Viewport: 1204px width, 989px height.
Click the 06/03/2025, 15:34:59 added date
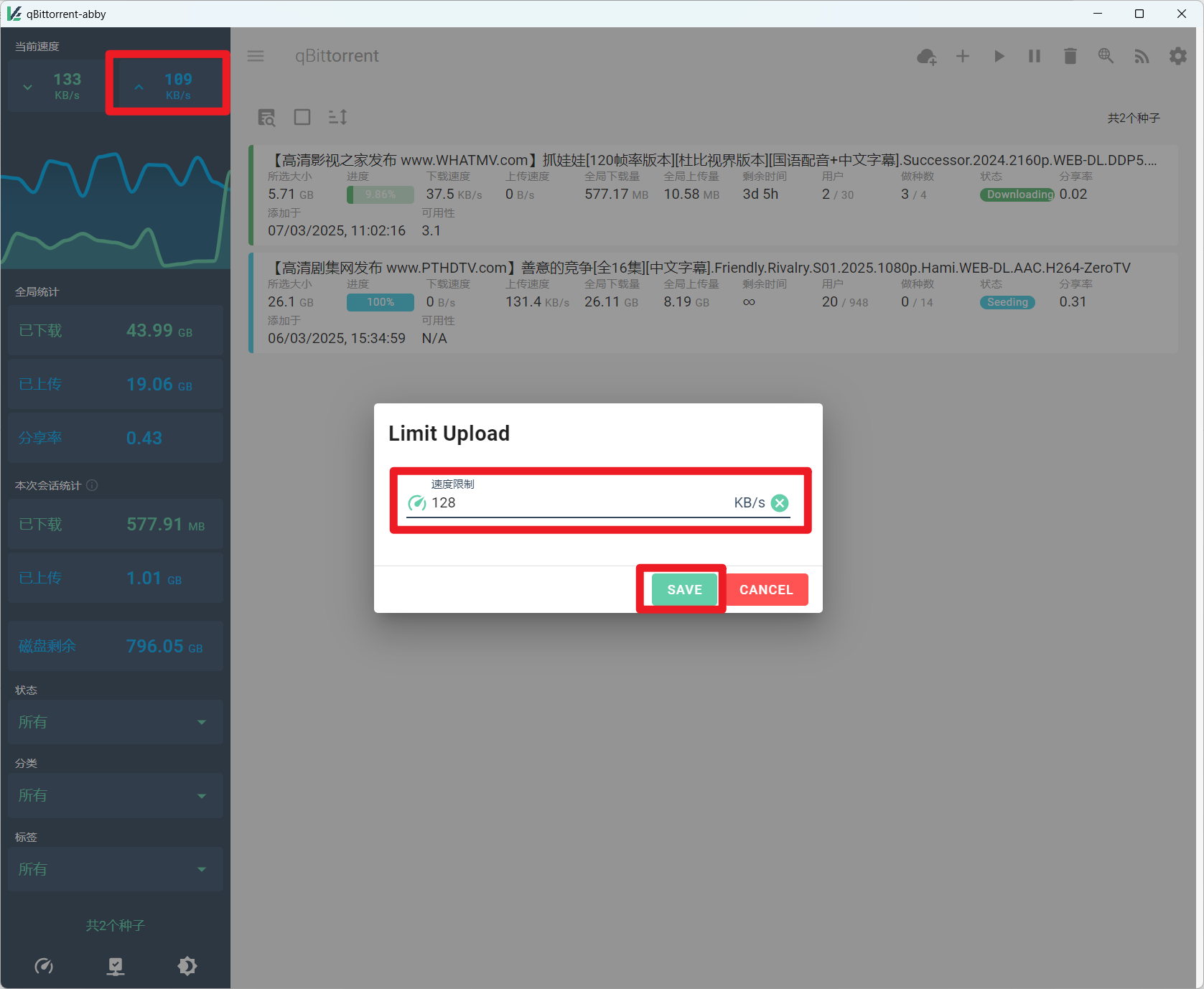tap(337, 338)
